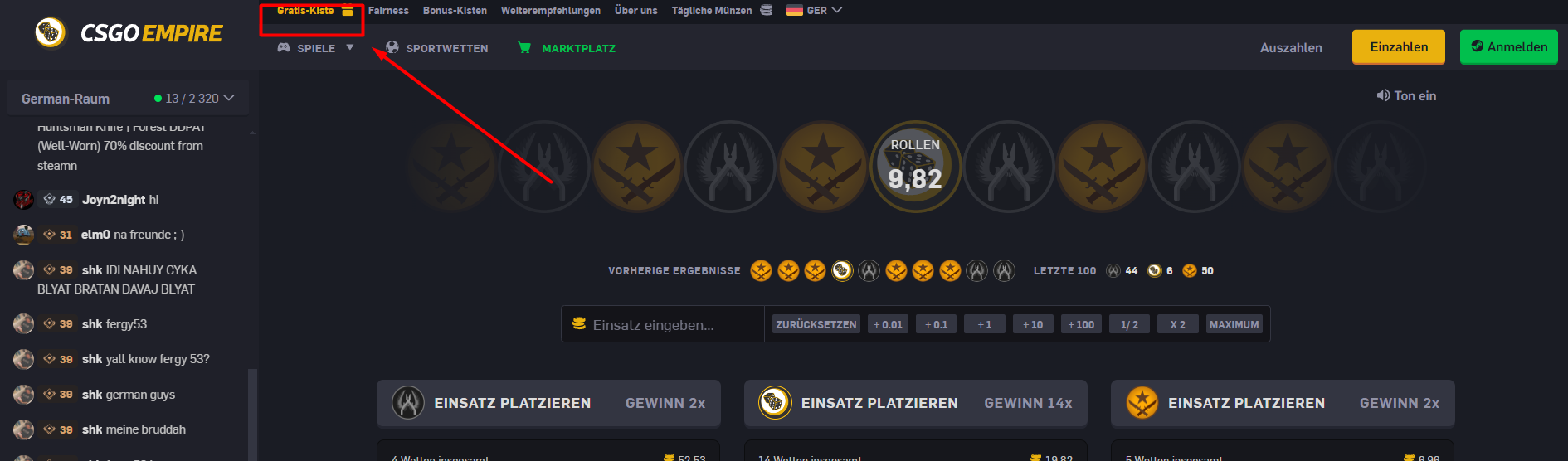Image resolution: width=1568 pixels, height=461 pixels.
Task: Open the Fairness menu item
Action: point(388,11)
